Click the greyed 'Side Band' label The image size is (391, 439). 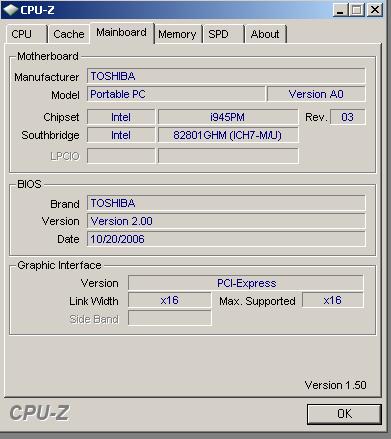(x=94, y=319)
